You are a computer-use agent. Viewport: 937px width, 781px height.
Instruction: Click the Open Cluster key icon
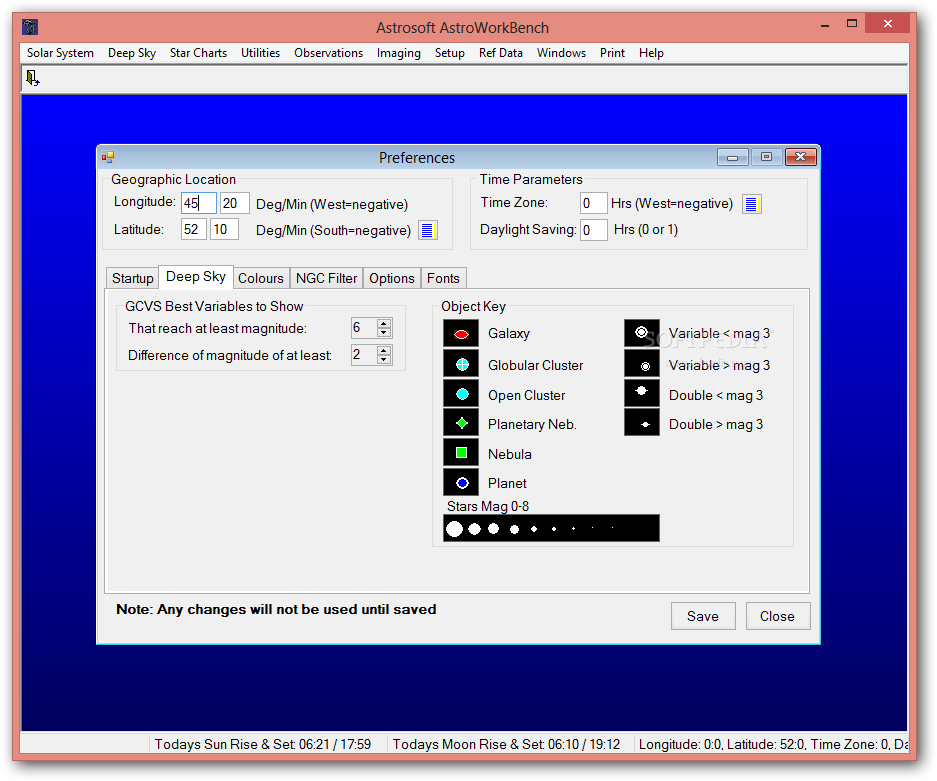point(461,394)
